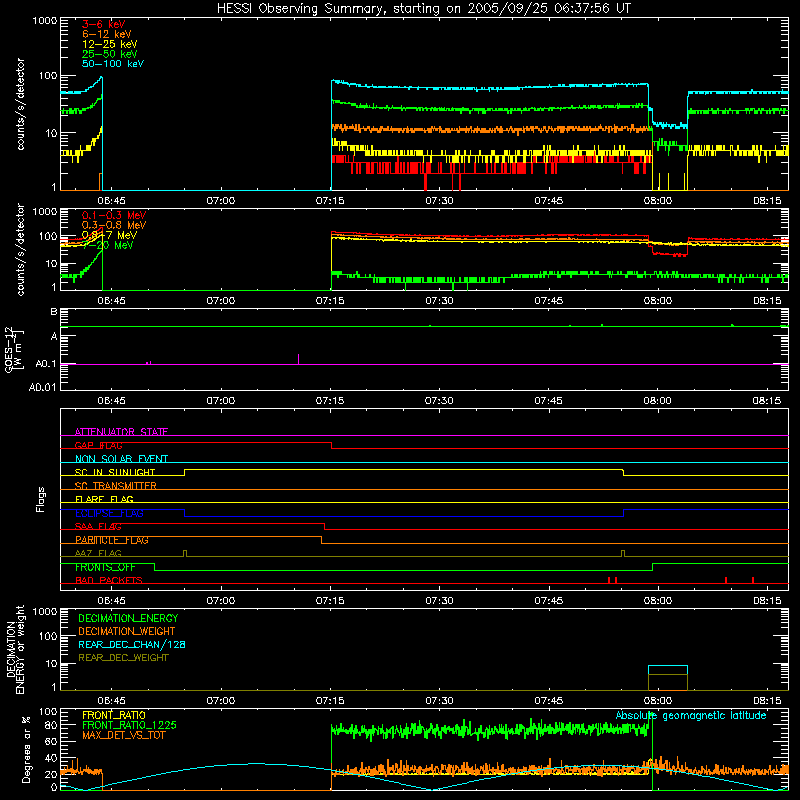Select the AAZ_FLAG label
Screen dimensions: 800x800
tap(98, 553)
